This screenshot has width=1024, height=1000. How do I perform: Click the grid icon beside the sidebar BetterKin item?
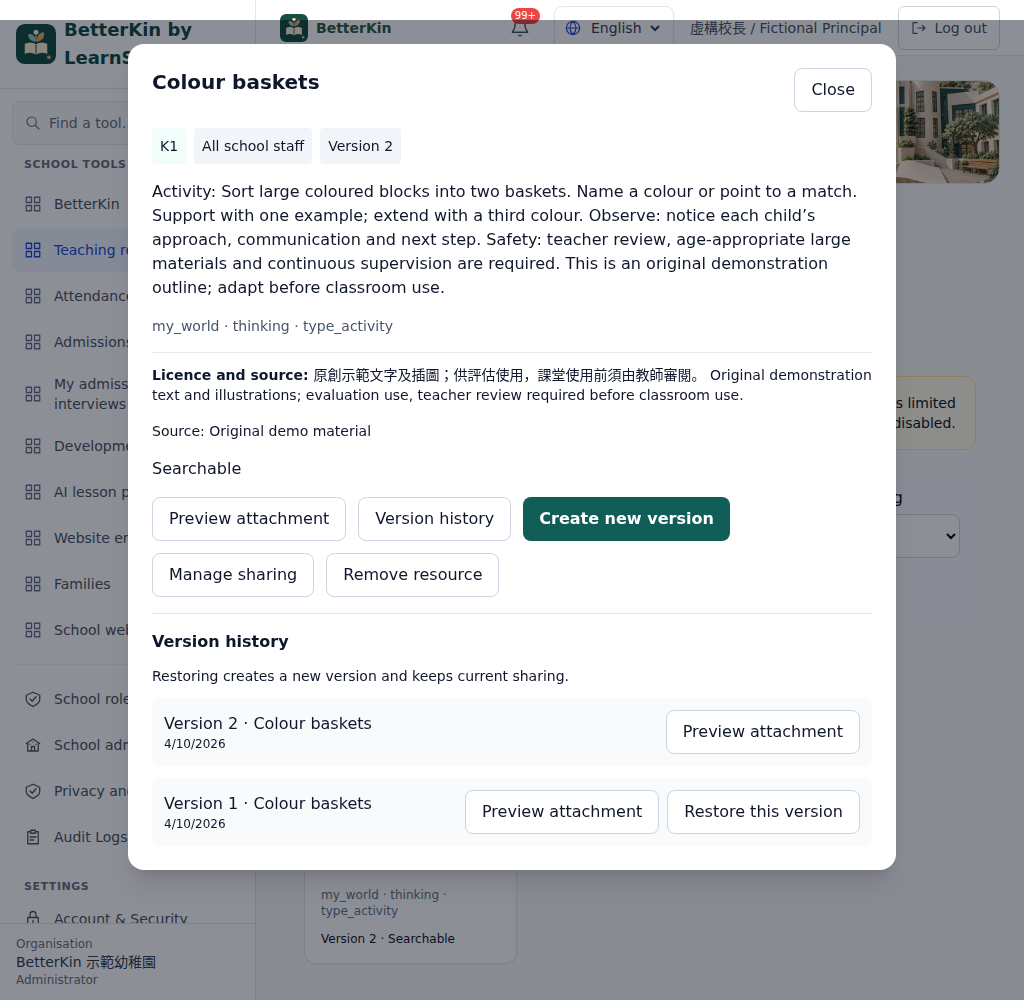(33, 204)
